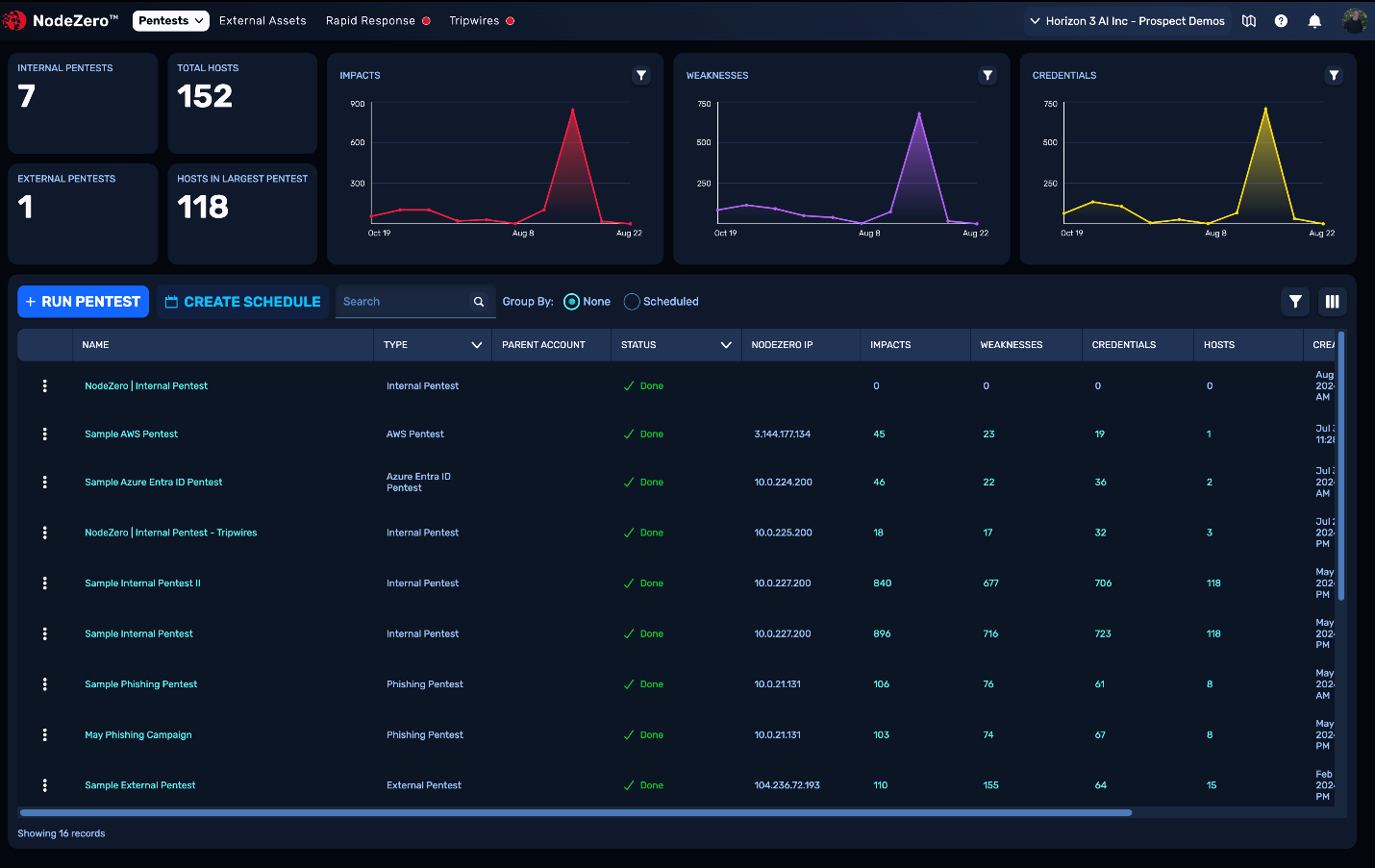Viewport: 1375px width, 868px height.
Task: Open the Pentests dropdown
Action: click(171, 20)
